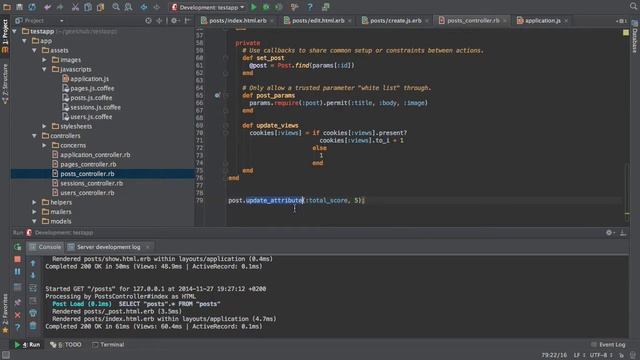Clear console output with the trash icon
The height and width of the screenshot is (360, 640).
coord(33,326)
